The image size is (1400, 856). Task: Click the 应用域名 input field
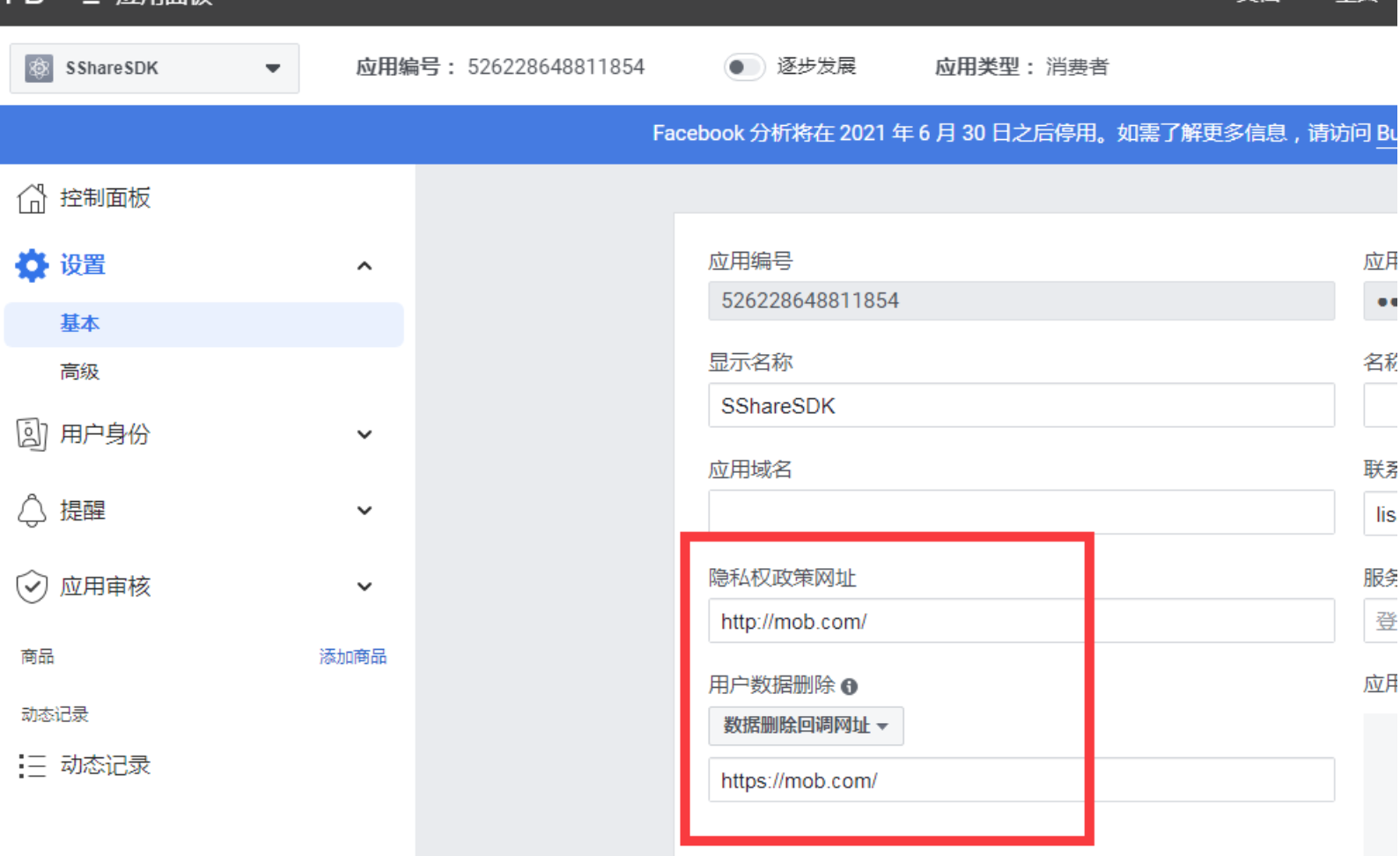[x=1020, y=513]
